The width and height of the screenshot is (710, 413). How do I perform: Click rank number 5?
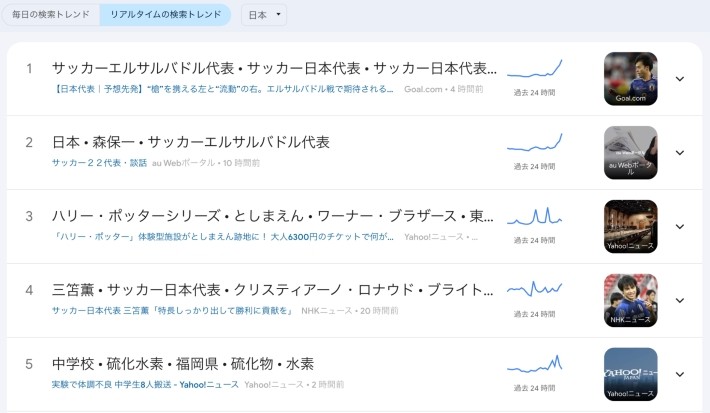[29, 364]
